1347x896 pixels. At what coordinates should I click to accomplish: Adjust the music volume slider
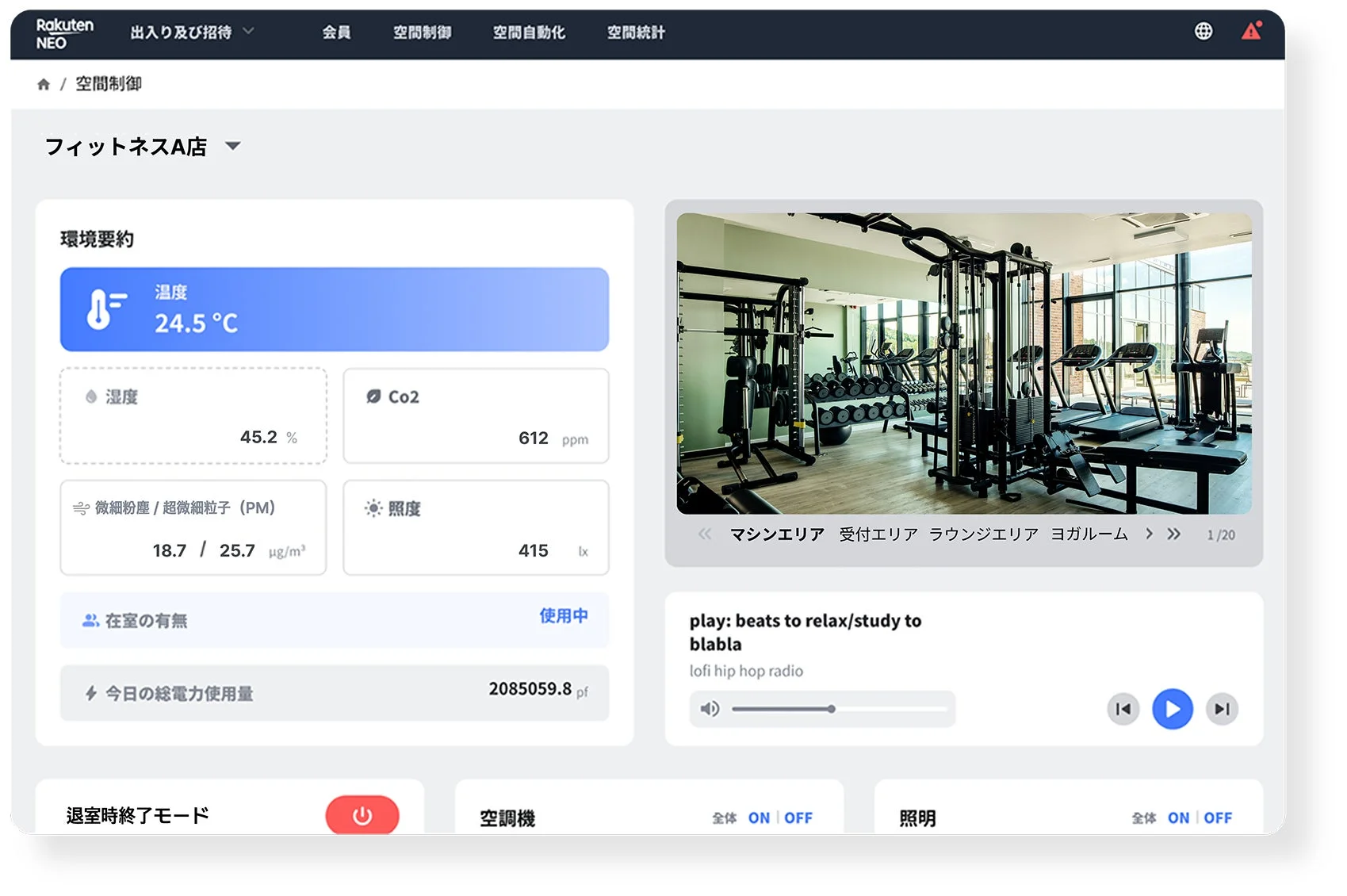pyautogui.click(x=839, y=709)
